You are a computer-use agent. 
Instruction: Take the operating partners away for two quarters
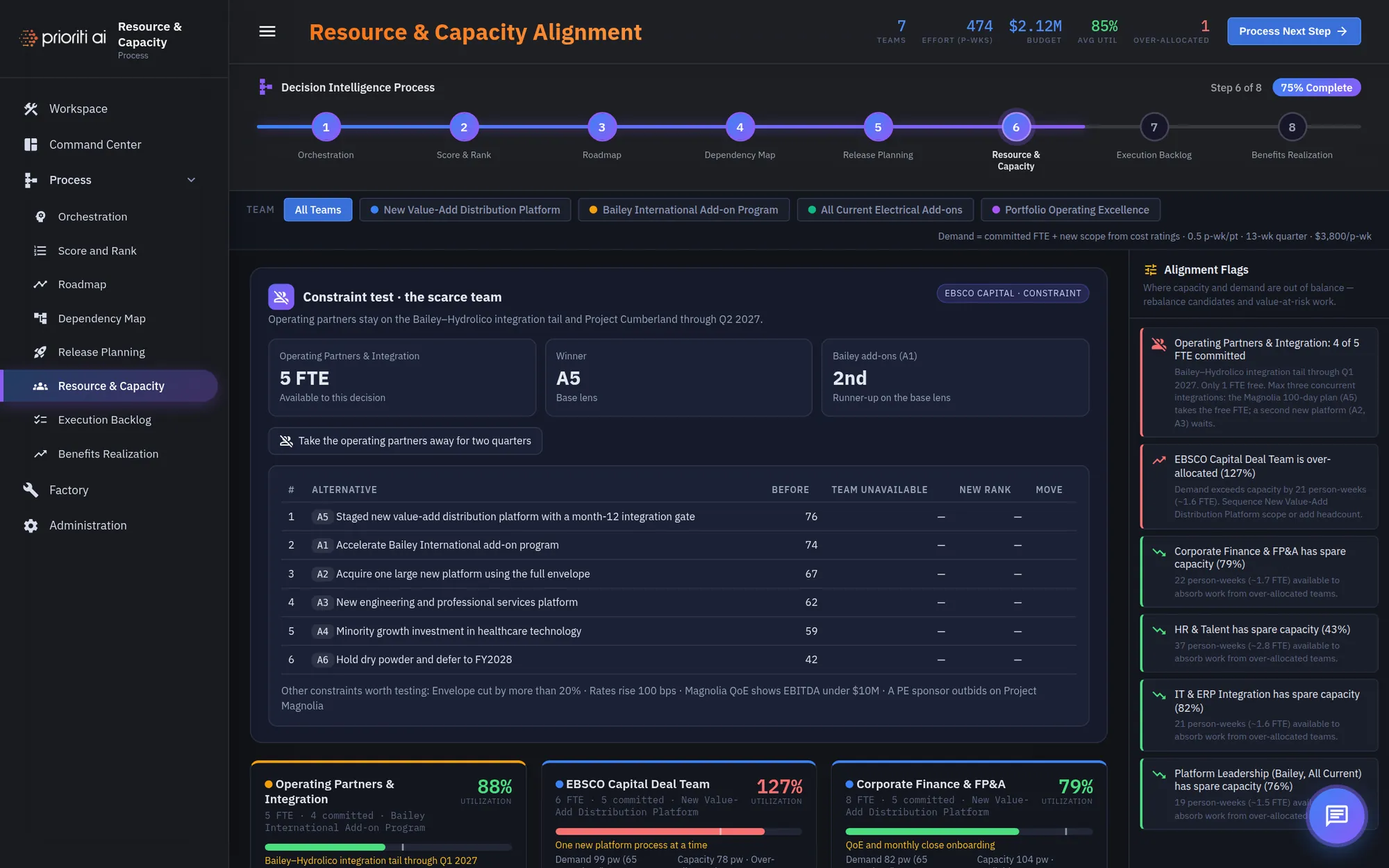point(405,441)
